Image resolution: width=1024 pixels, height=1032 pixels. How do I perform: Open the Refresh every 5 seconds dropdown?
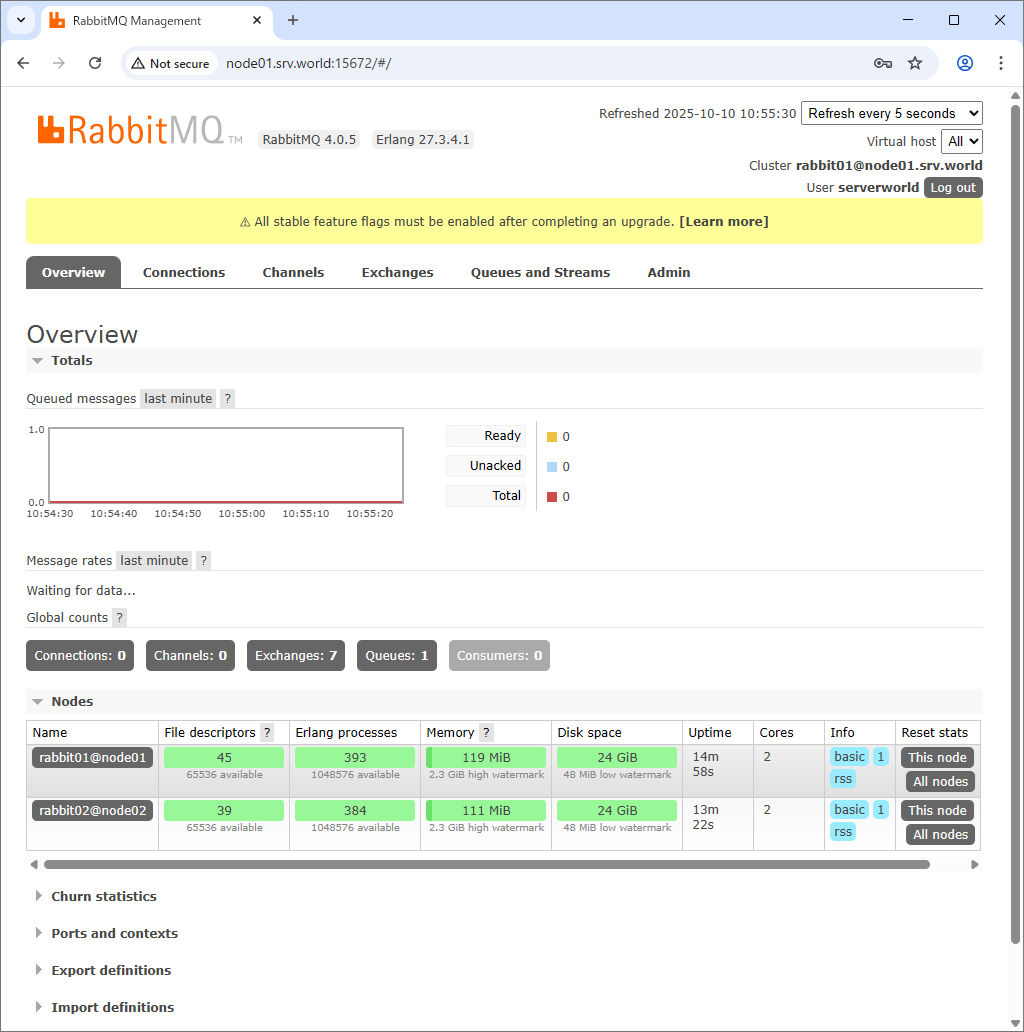[x=891, y=113]
